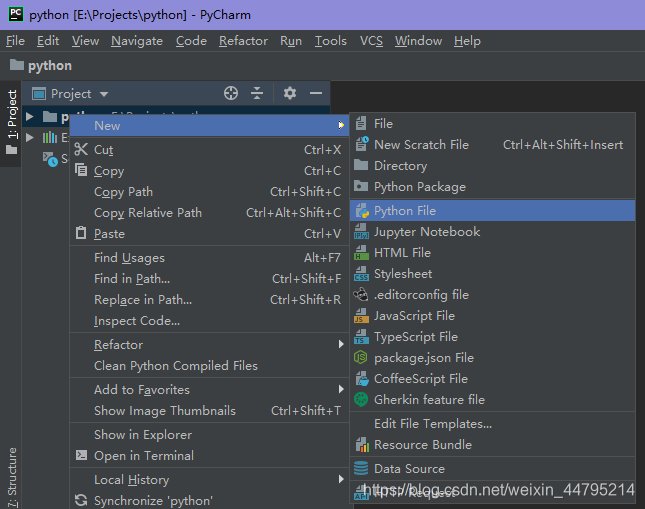Expand Add to Favorites submenu arrow
Viewport: 645px width, 509px height.
(341, 389)
